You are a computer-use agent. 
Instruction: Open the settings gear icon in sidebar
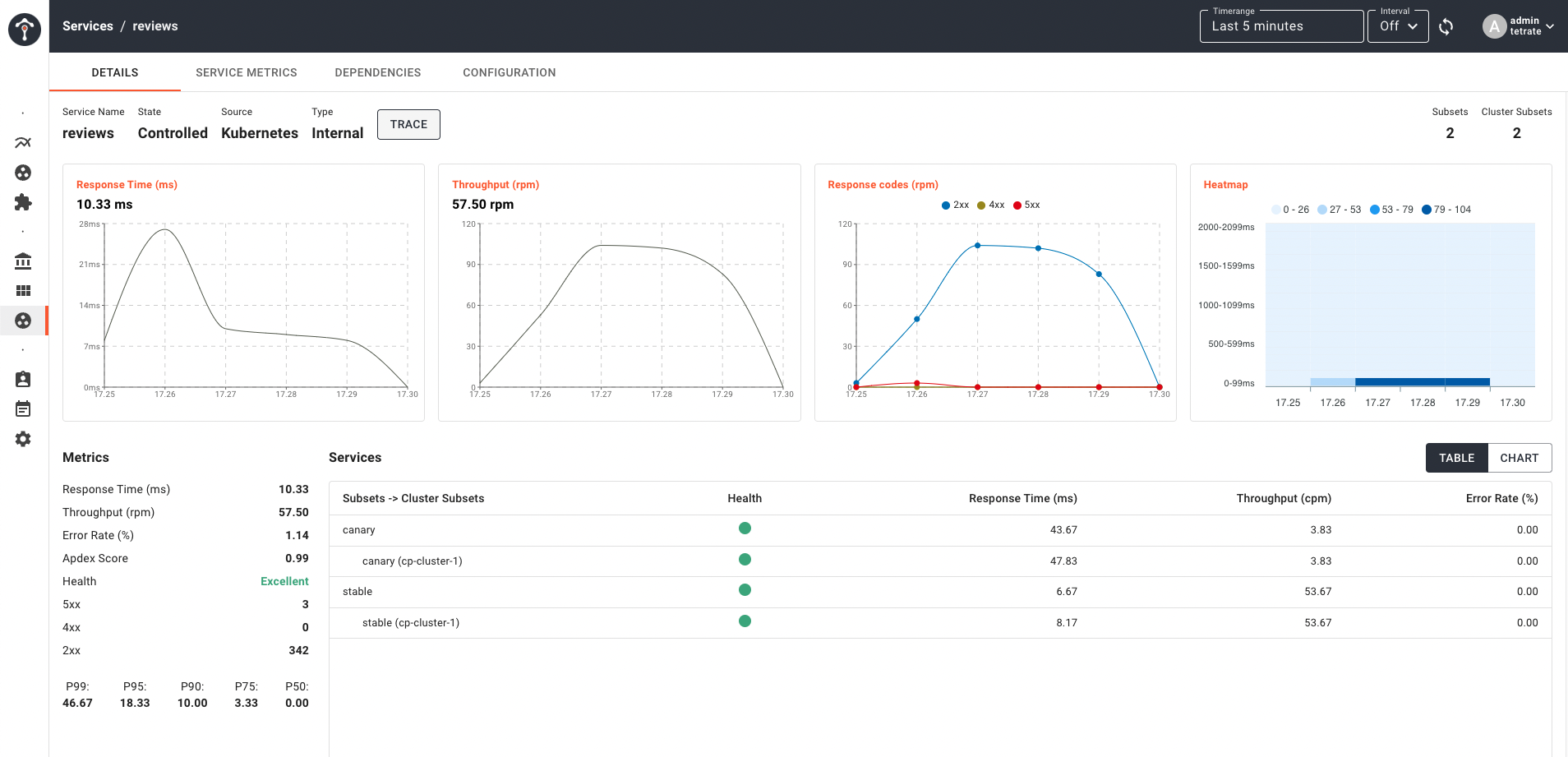23,439
